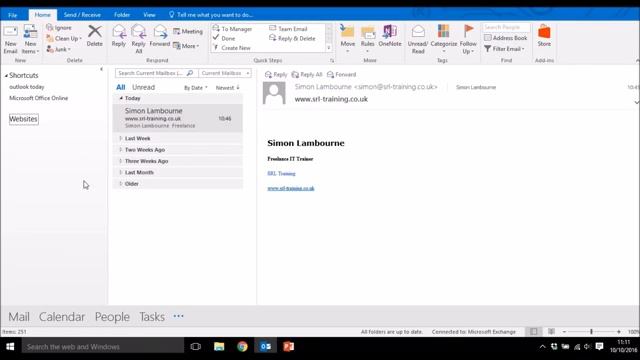Delete the selected message
Viewport: 640px width, 360px height.
pyautogui.click(x=95, y=36)
